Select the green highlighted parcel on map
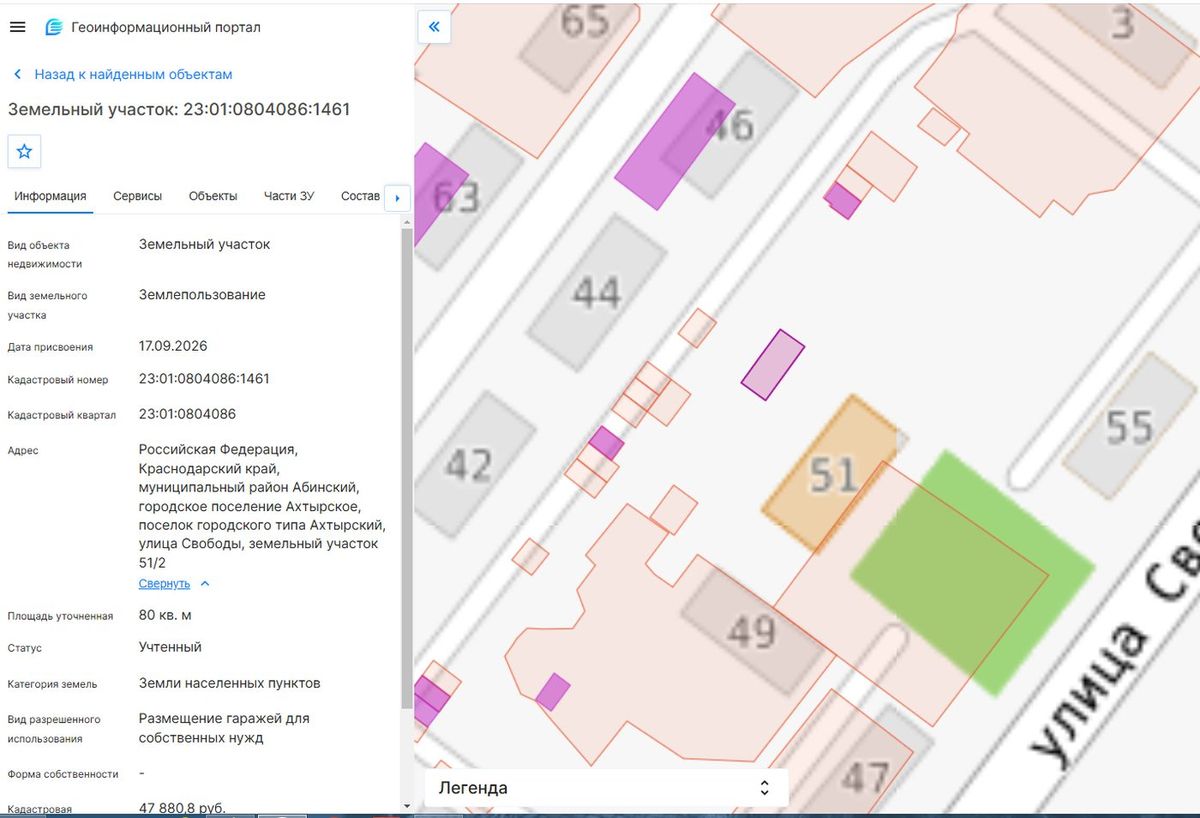 (972, 572)
